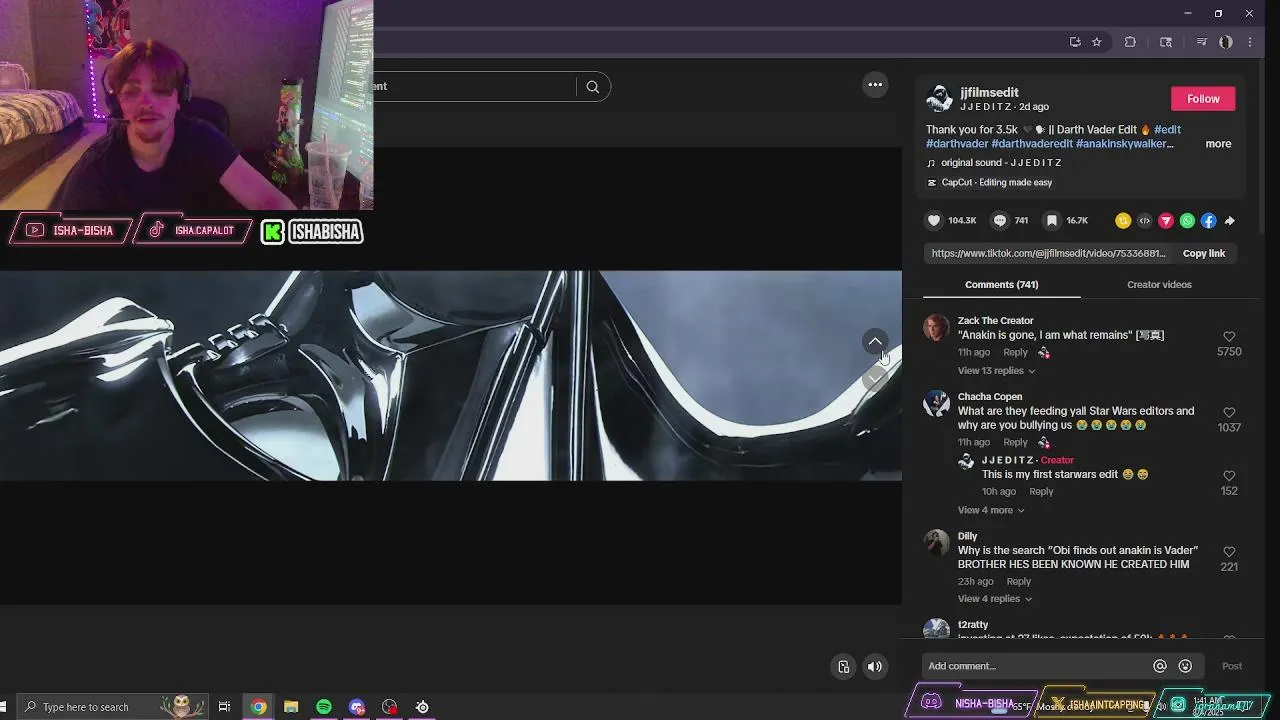Like Zack The Creator's comment
Screen dimensions: 1280x720
pyautogui.click(x=1229, y=337)
